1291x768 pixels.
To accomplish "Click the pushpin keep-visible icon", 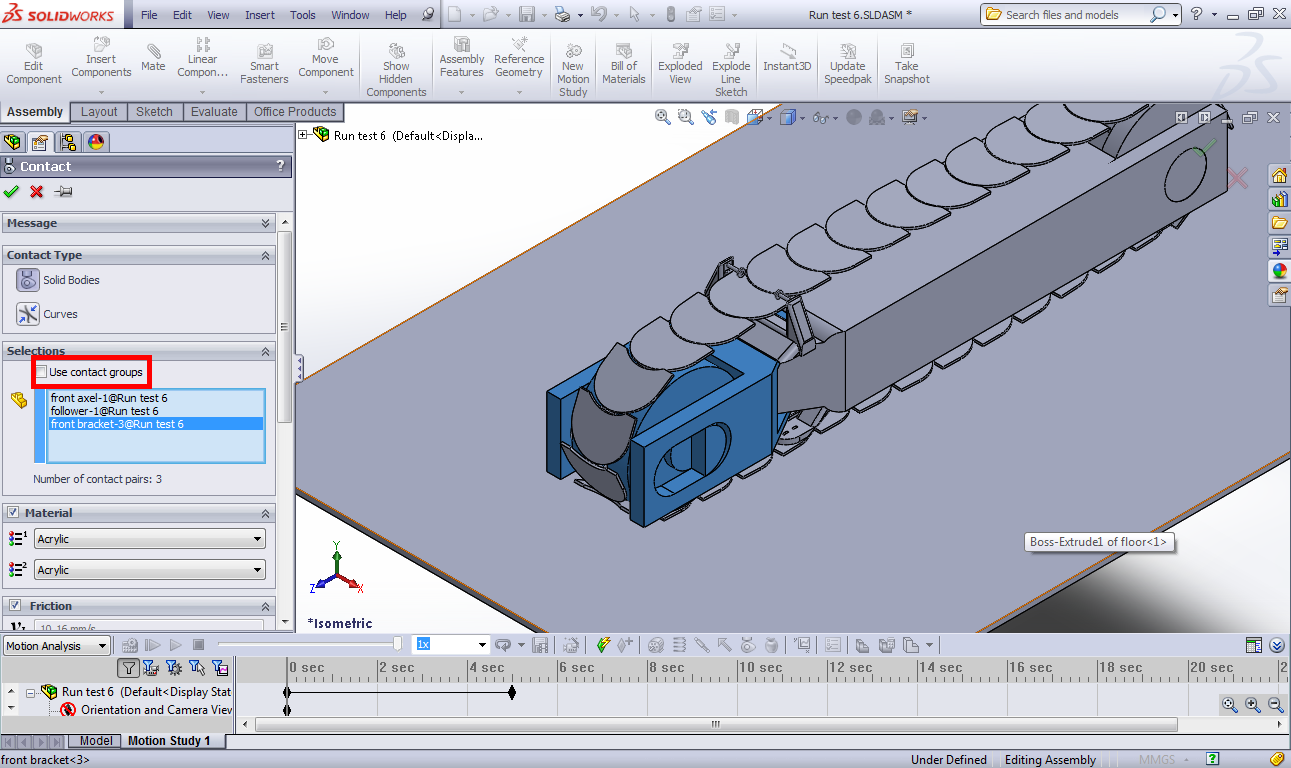I will (63, 191).
